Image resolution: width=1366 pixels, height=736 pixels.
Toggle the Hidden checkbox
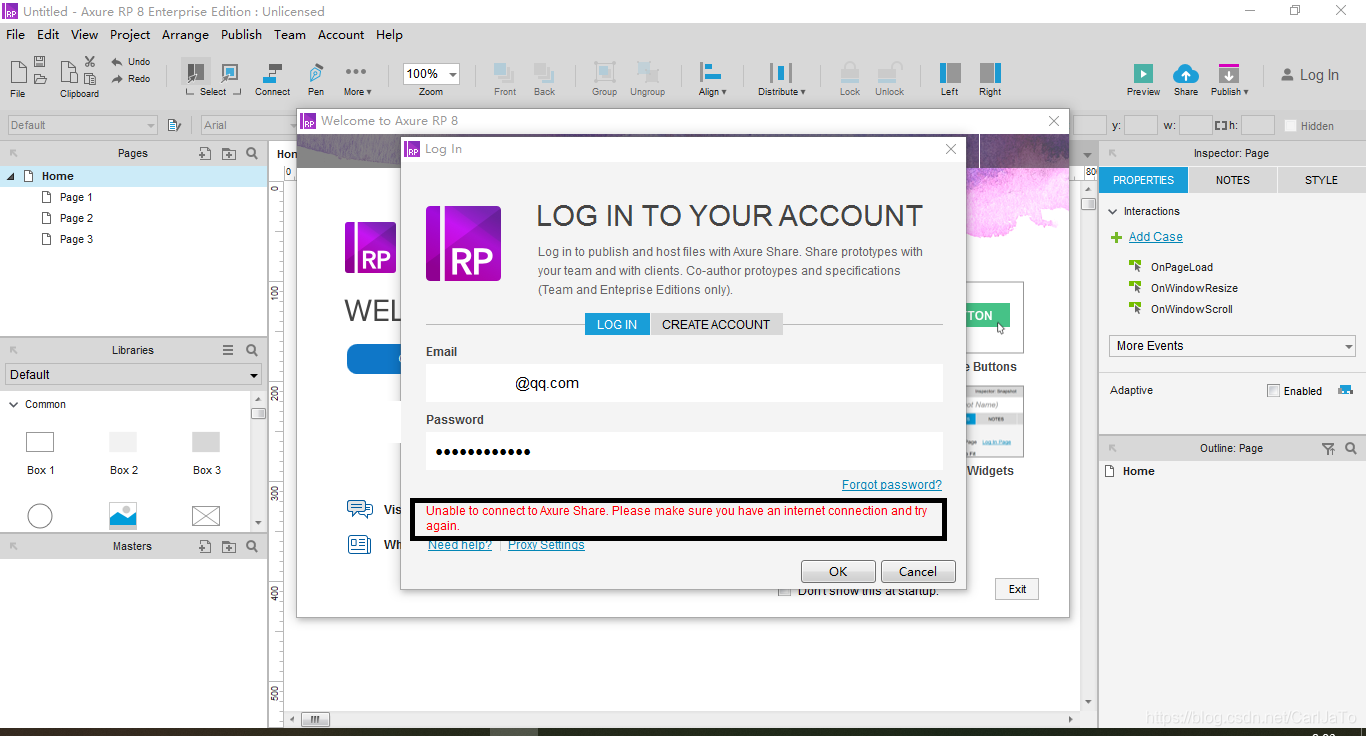pyautogui.click(x=1290, y=126)
